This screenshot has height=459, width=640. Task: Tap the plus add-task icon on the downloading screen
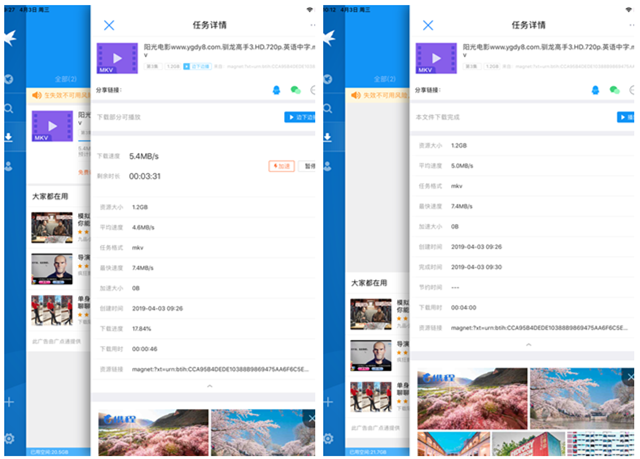(x=9, y=402)
